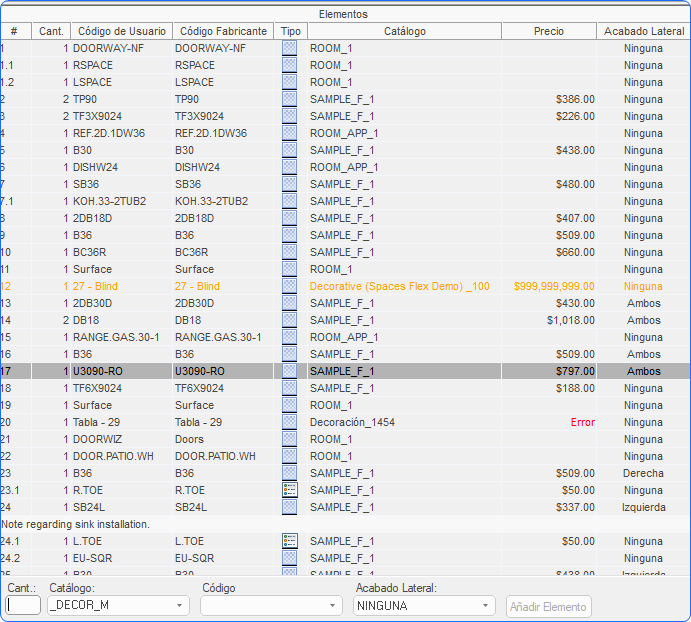
Task: Click the Elementos panel title
Action: [343, 14]
